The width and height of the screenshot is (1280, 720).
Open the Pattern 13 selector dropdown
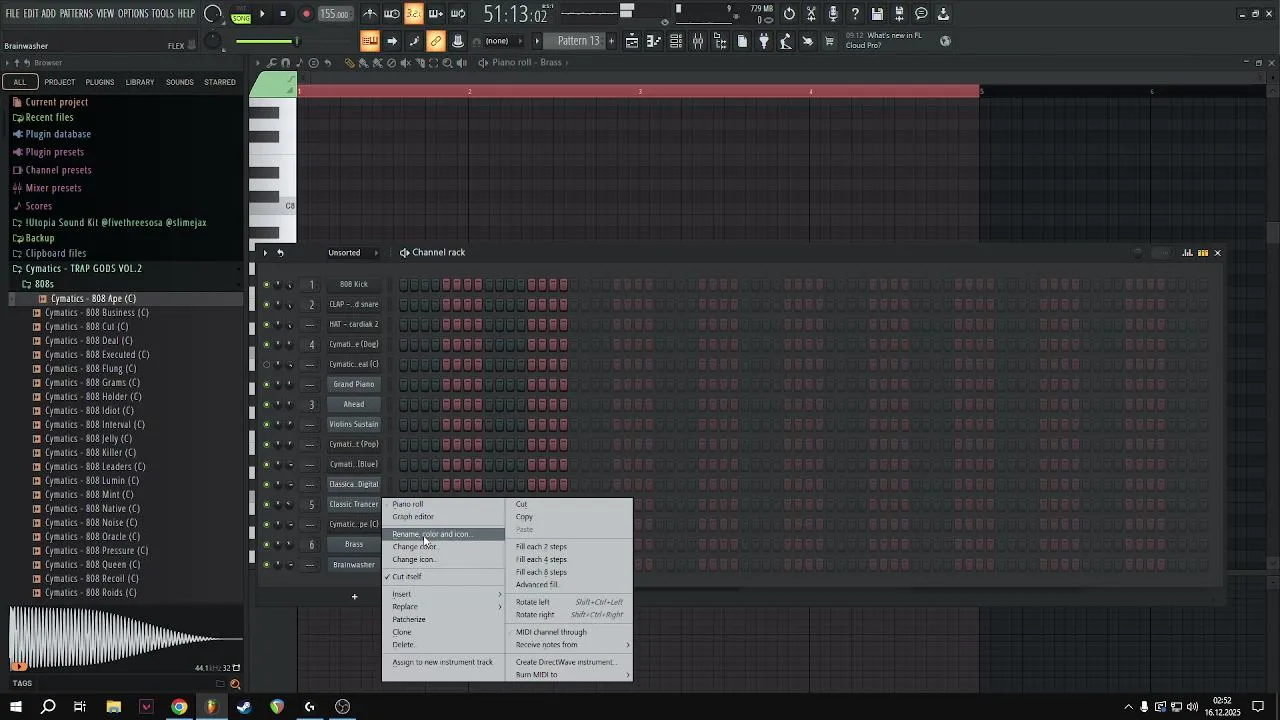pos(578,41)
